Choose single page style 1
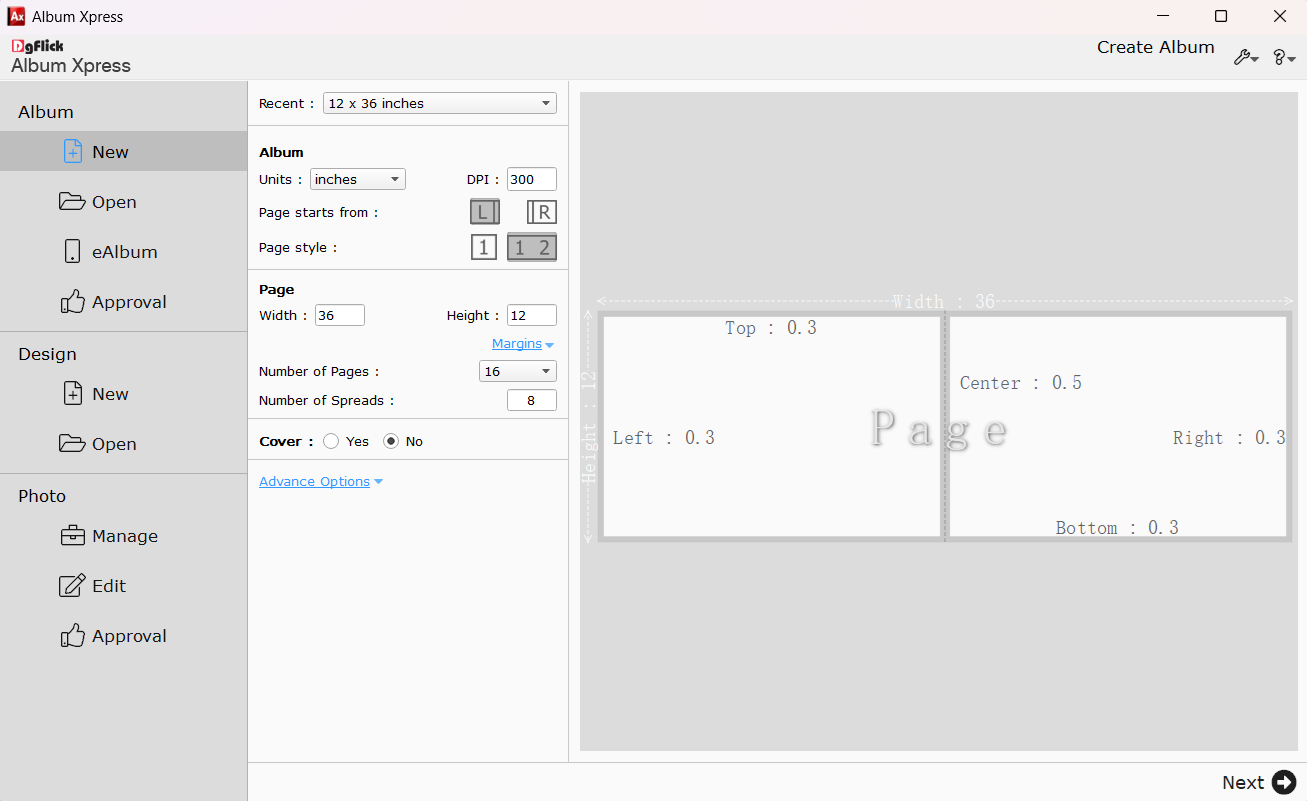The height and width of the screenshot is (801, 1307). tap(484, 247)
